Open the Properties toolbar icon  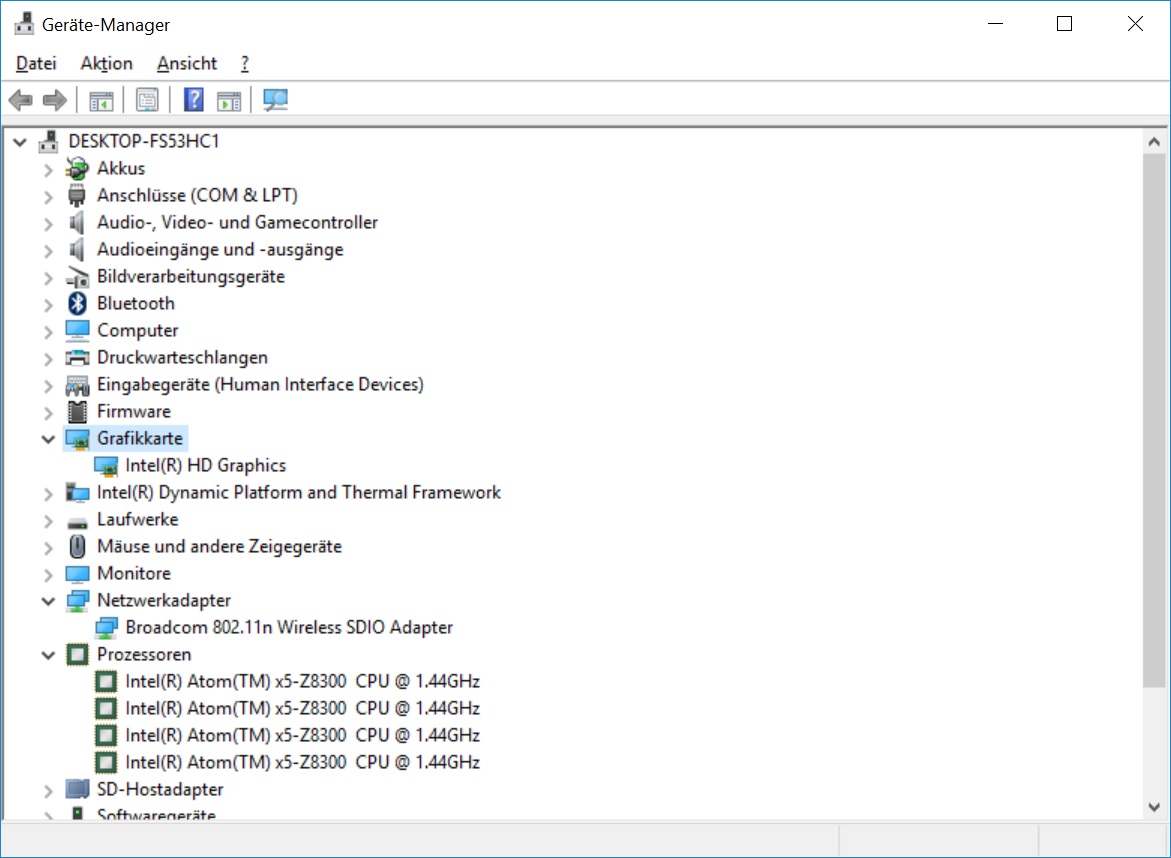coord(147,100)
